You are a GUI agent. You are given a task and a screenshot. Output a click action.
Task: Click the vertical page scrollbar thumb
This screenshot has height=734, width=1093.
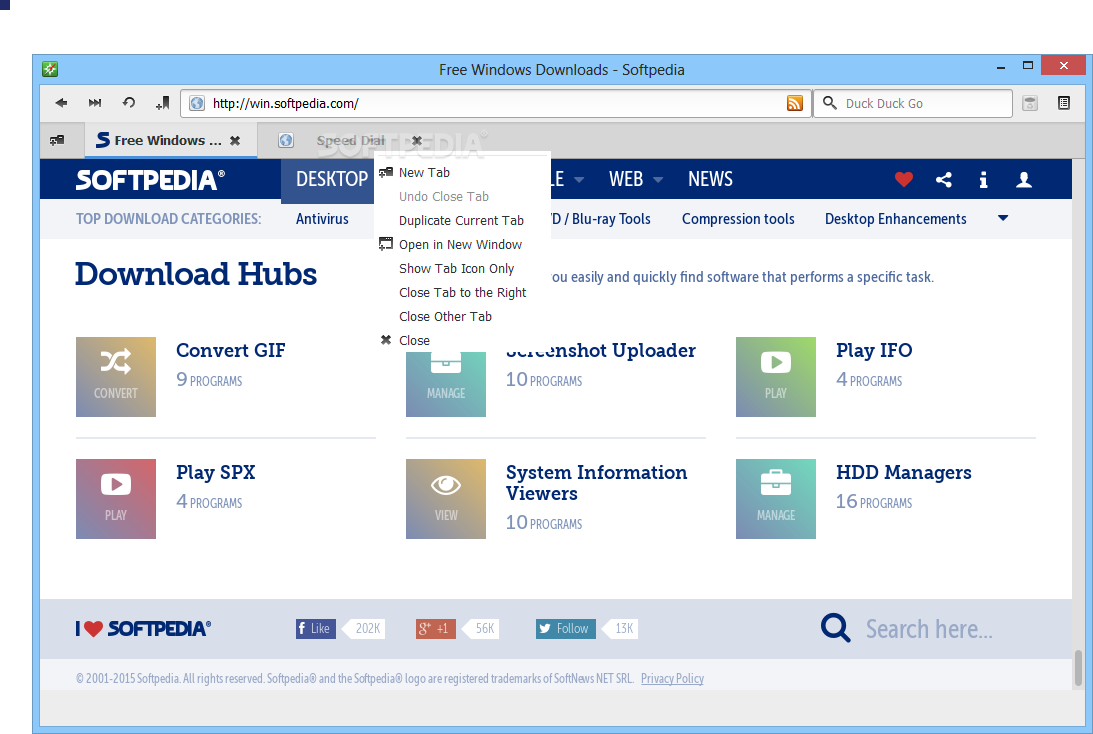1078,668
